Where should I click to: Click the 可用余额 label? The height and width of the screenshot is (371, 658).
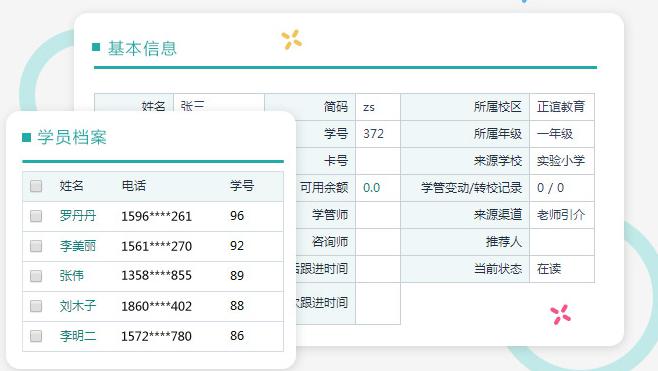(x=324, y=188)
